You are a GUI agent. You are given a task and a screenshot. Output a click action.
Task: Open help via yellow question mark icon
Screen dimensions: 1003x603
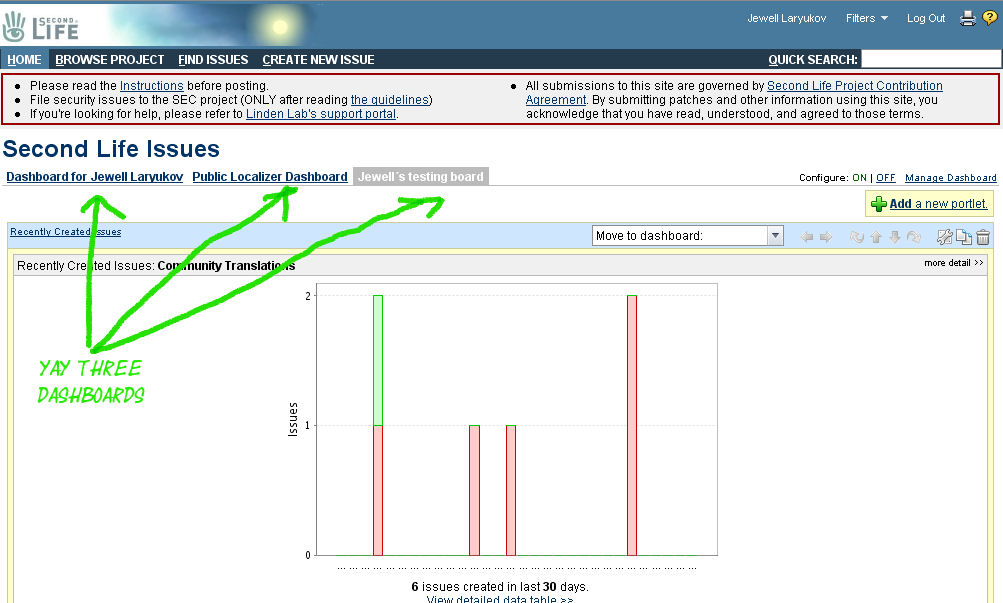coord(989,18)
